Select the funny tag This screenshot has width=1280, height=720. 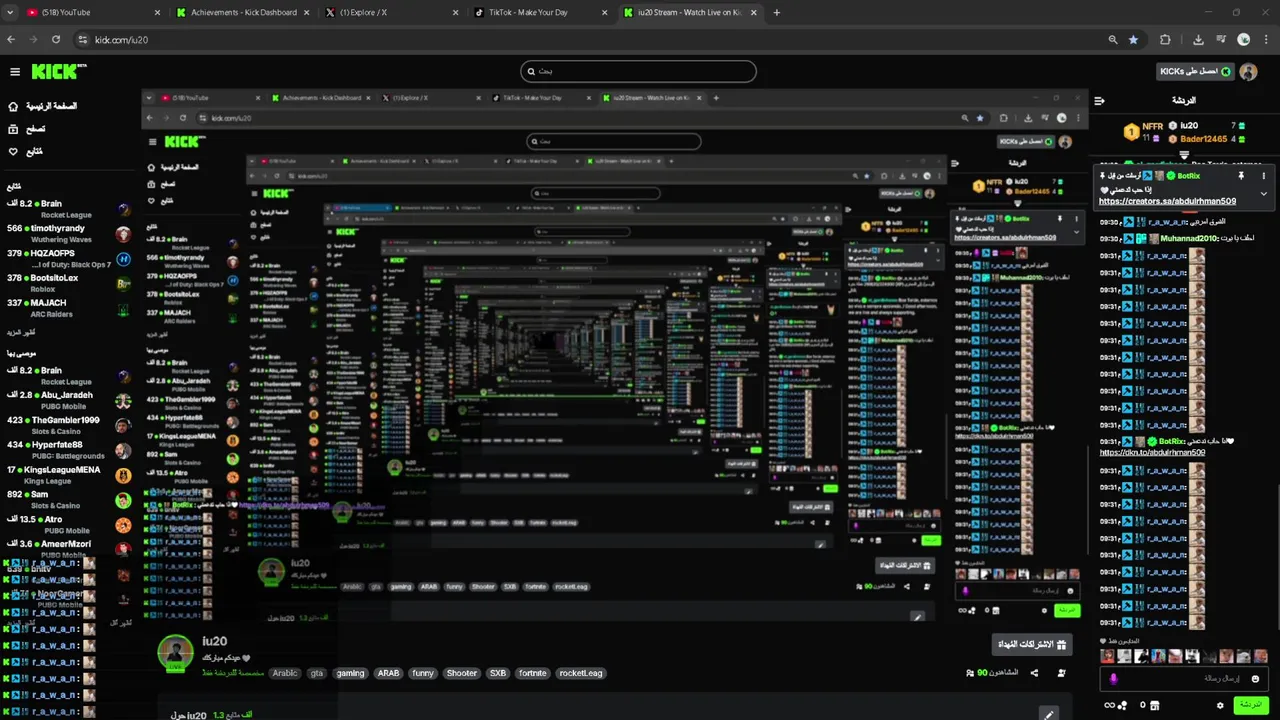tap(423, 673)
